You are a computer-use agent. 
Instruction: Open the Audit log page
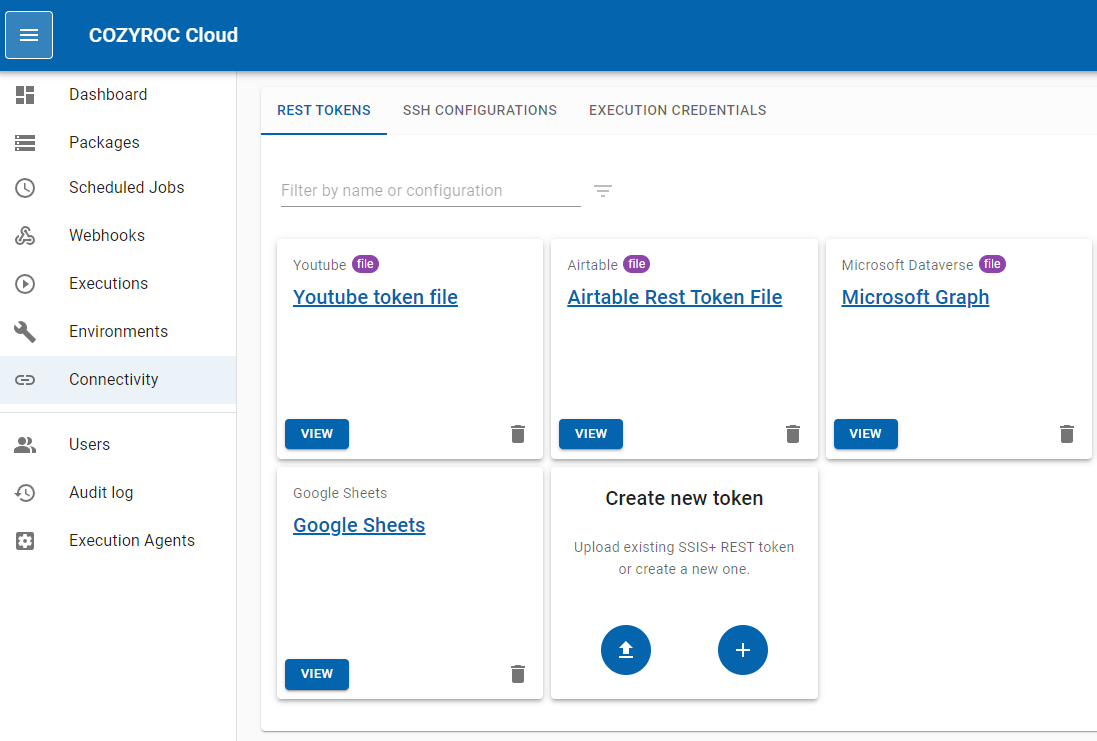click(100, 493)
